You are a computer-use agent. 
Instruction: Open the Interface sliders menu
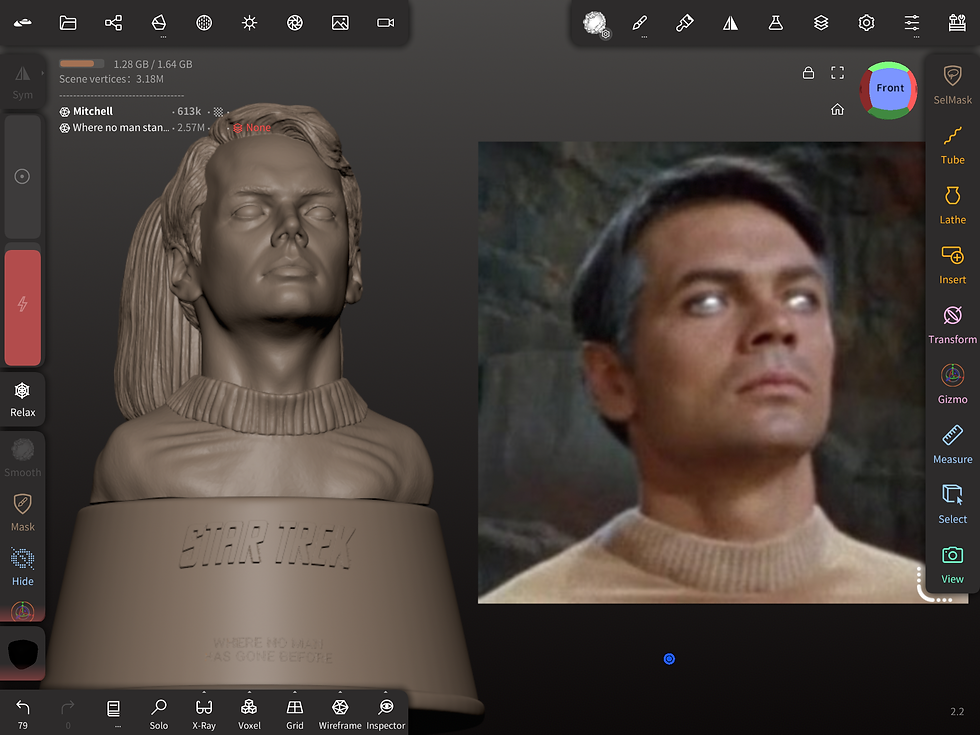coord(912,23)
